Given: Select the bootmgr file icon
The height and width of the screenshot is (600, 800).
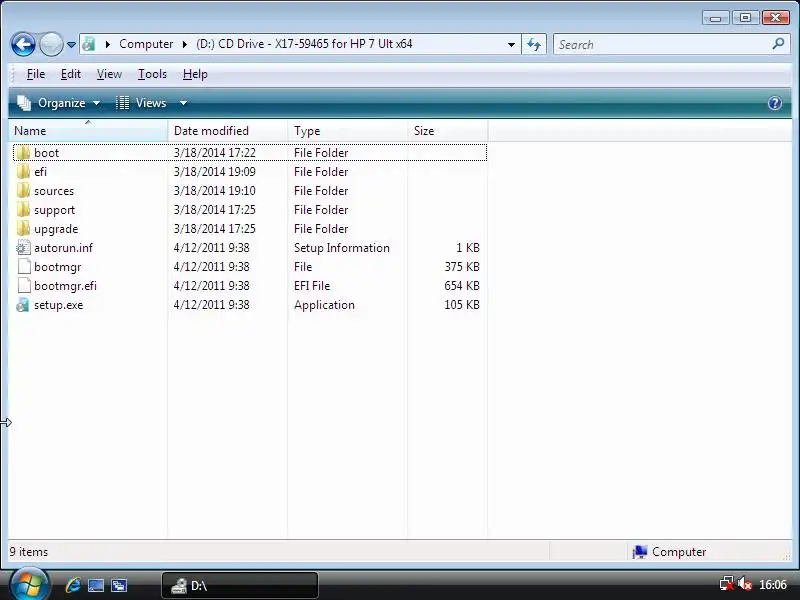Looking at the screenshot, I should pos(23,267).
